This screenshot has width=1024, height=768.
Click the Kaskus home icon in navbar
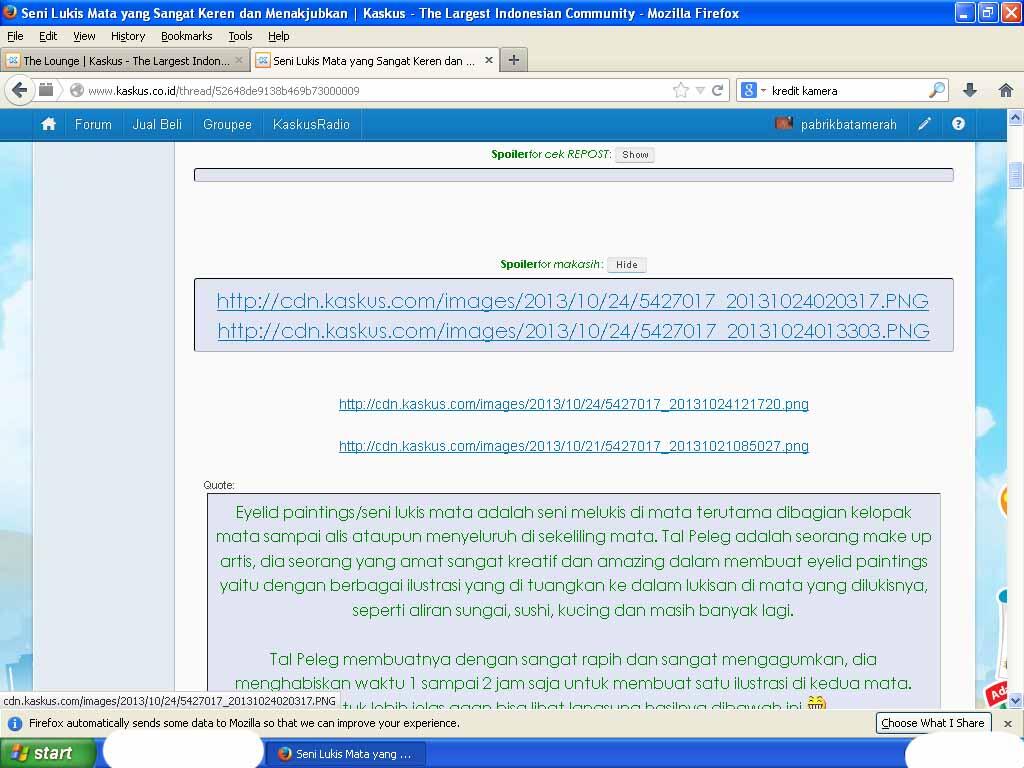[x=48, y=124]
